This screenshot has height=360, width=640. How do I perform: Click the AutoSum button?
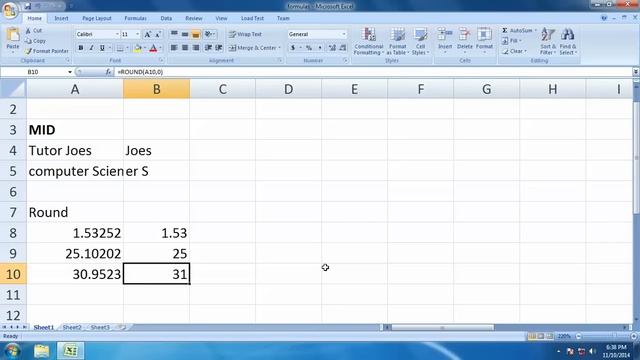(x=518, y=31)
